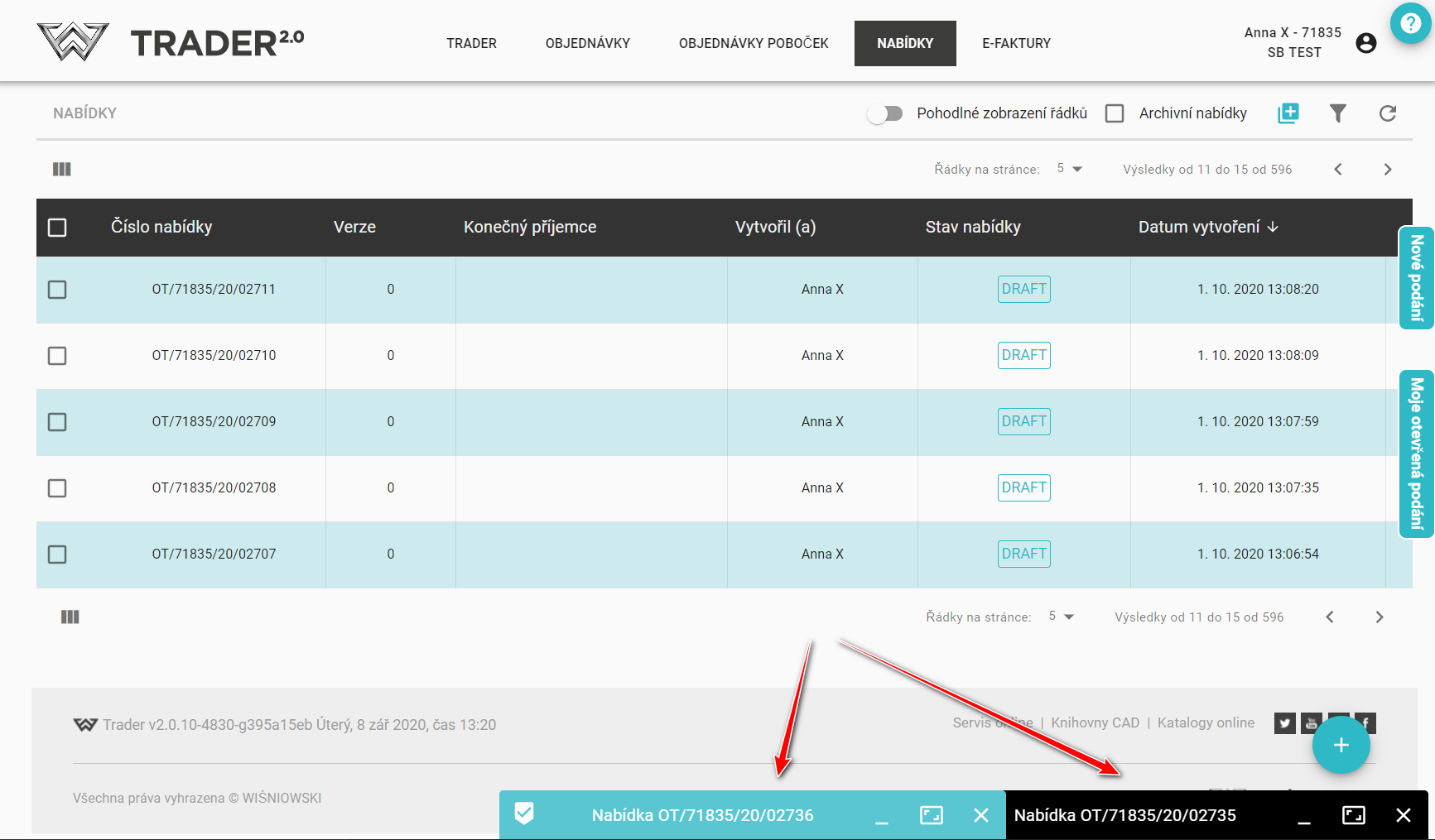Switch to OBJEDNÁVKY tab
The image size is (1435, 840).
[587, 43]
